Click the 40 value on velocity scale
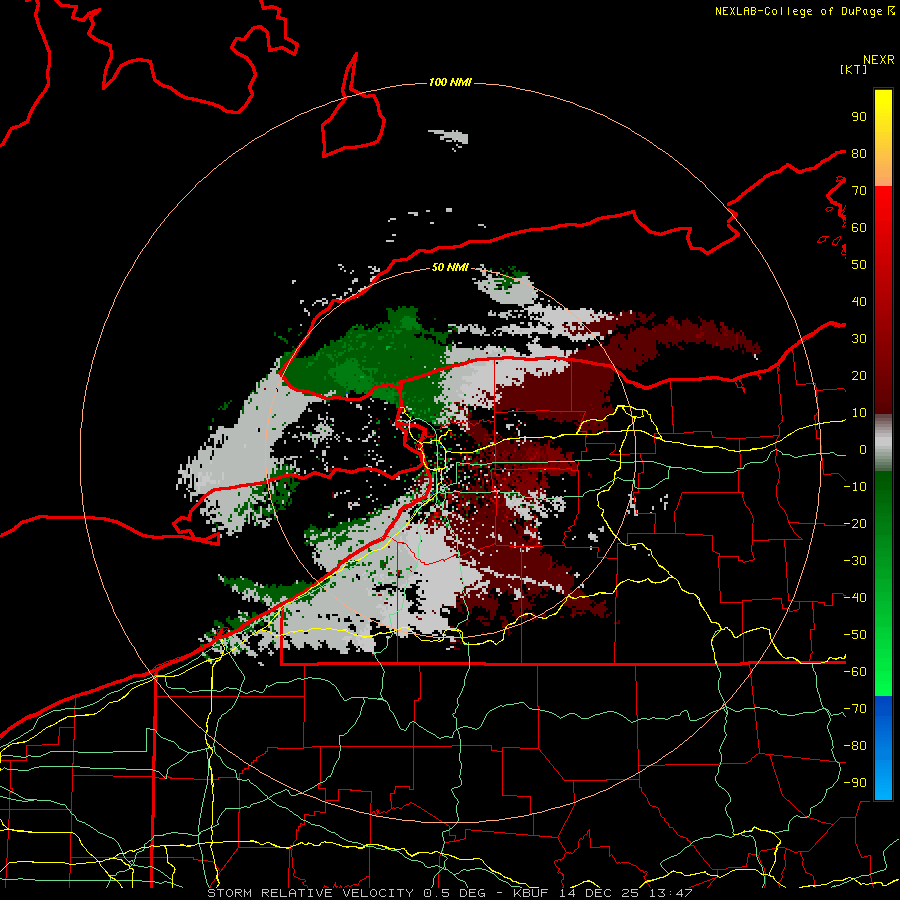900x900 pixels. pos(859,302)
